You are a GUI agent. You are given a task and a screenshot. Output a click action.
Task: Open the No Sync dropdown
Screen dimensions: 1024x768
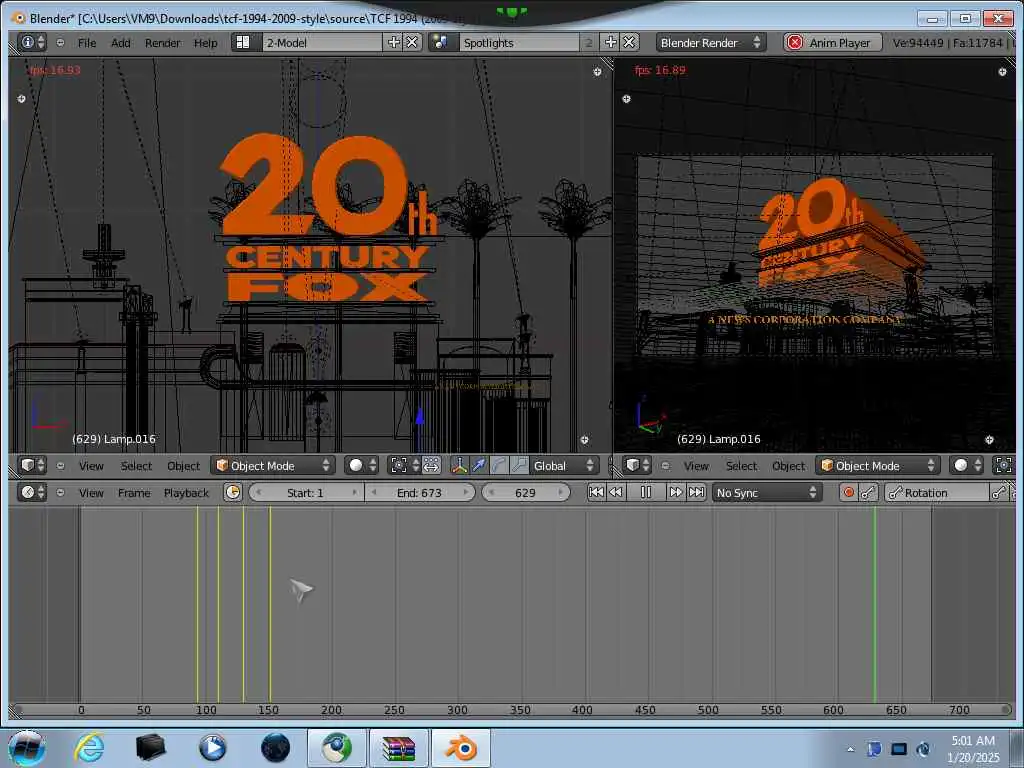(x=767, y=492)
